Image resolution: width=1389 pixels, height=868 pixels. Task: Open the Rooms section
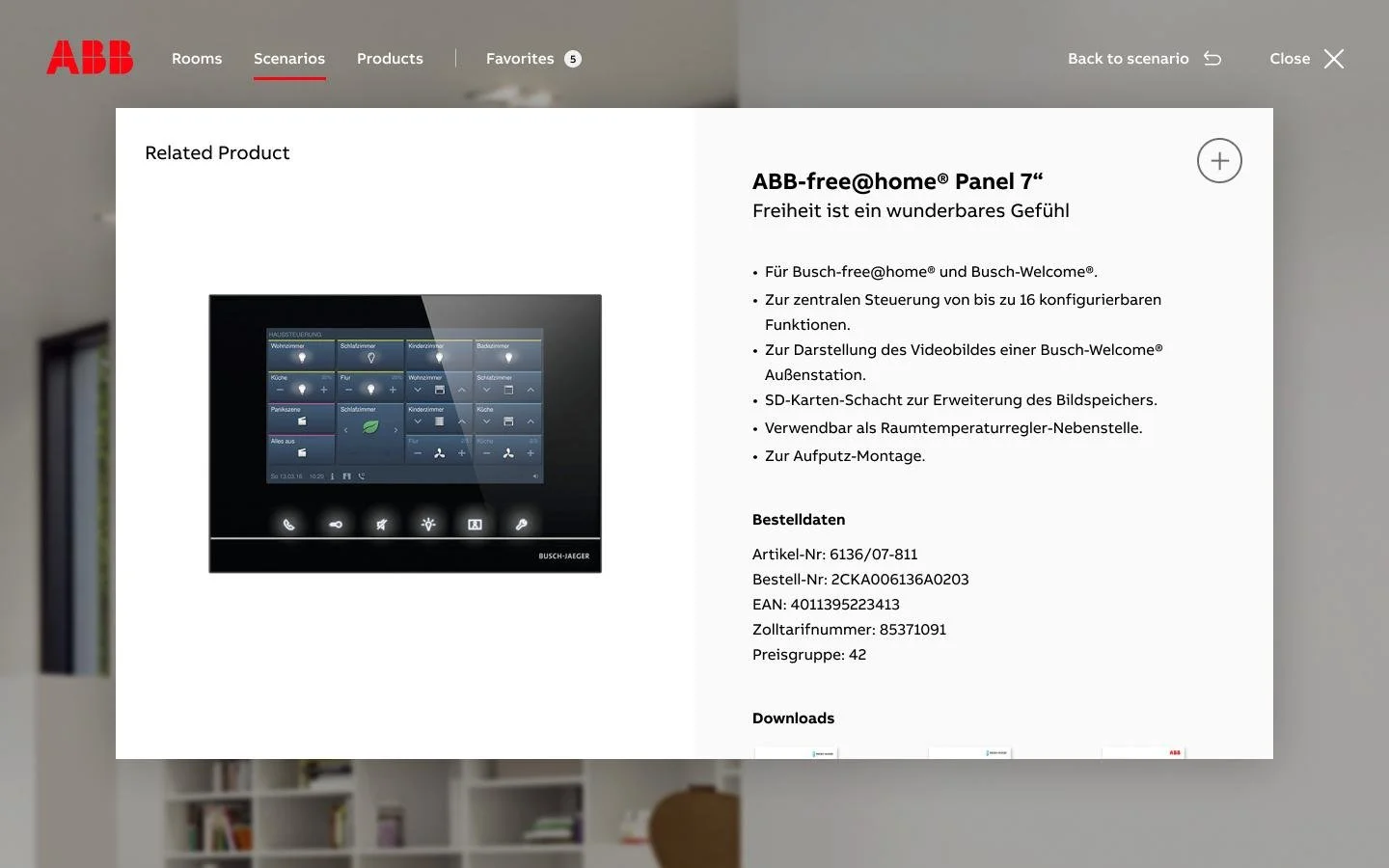click(197, 59)
